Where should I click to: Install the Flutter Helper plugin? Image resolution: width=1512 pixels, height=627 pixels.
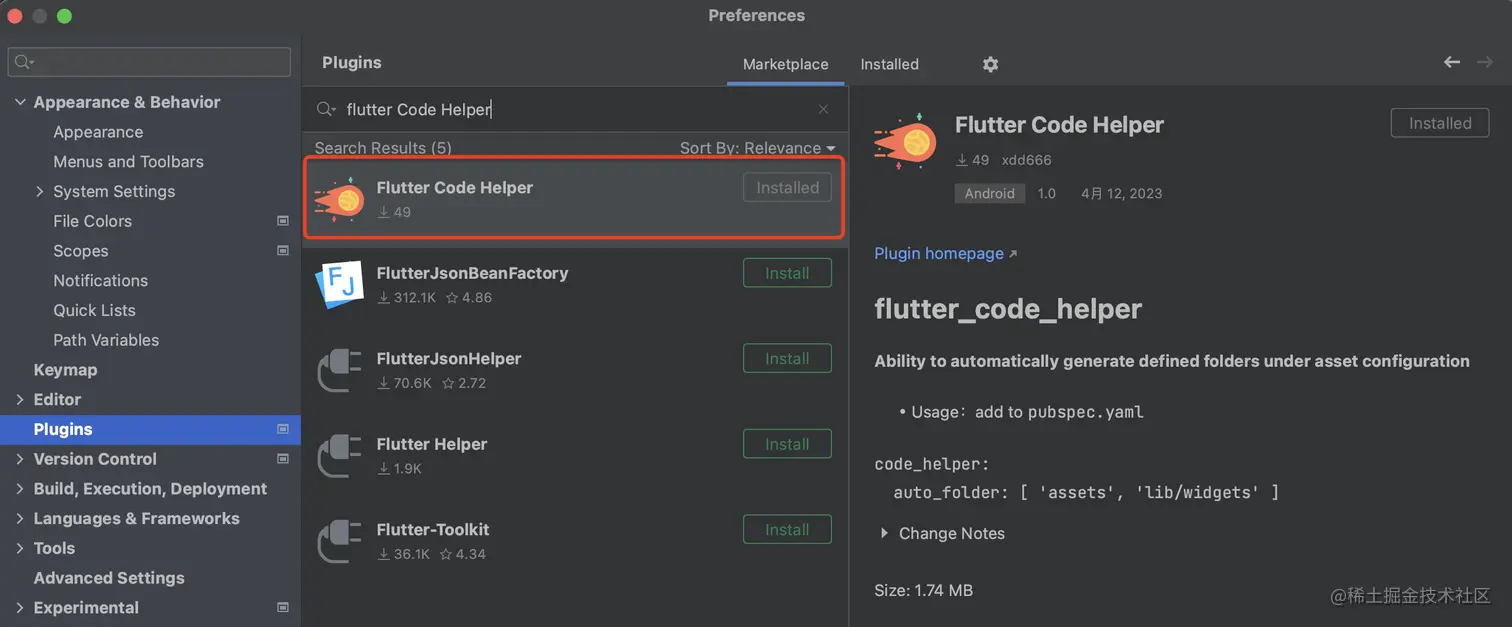787,444
